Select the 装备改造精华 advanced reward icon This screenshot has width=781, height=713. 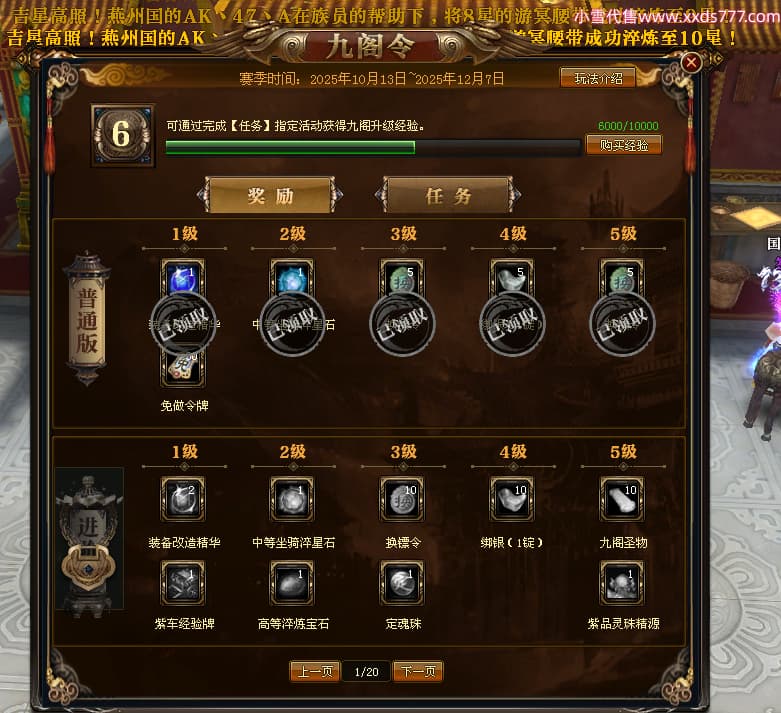[x=183, y=499]
